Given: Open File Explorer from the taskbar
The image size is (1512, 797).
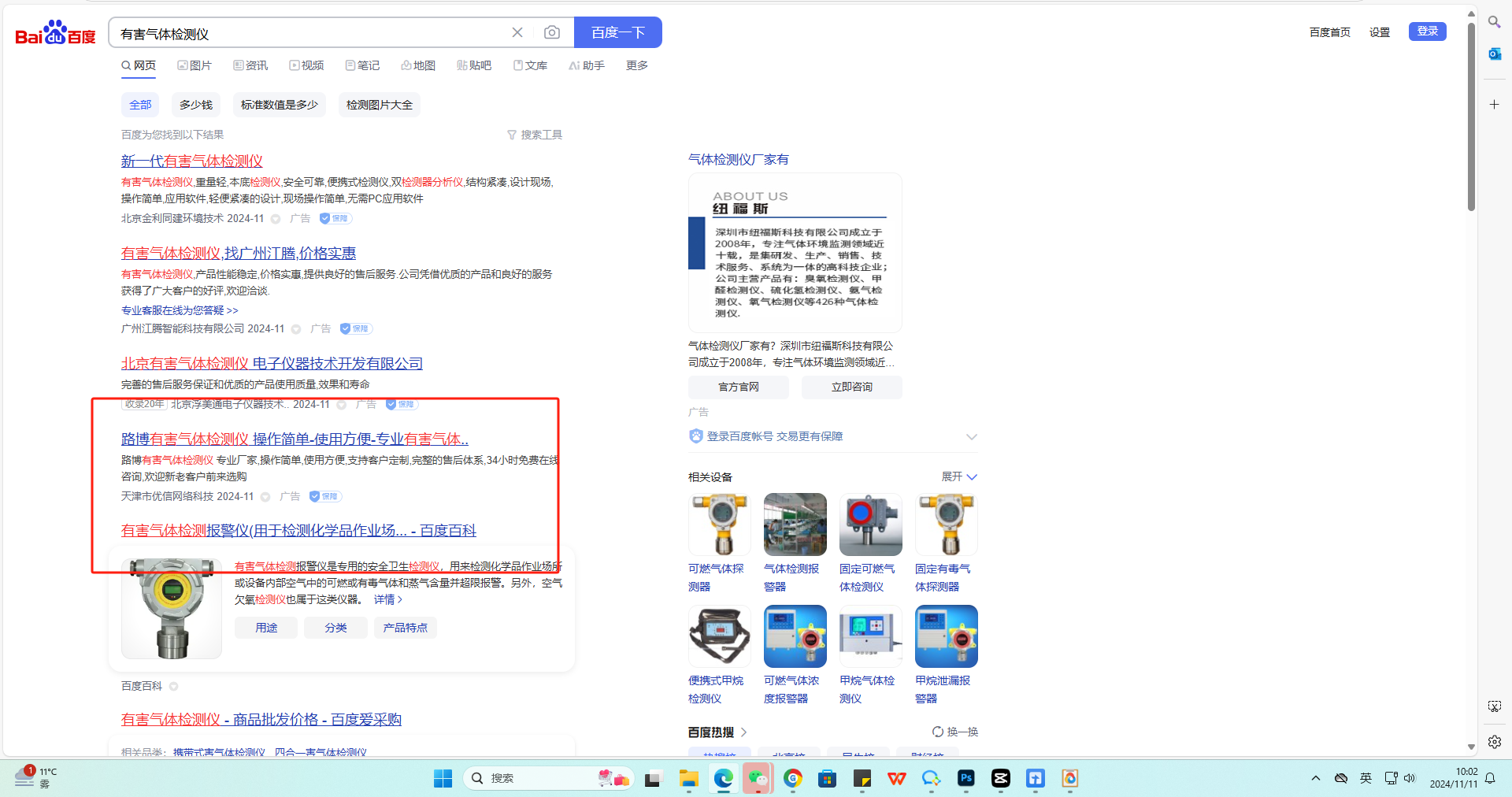Looking at the screenshot, I should tap(689, 779).
